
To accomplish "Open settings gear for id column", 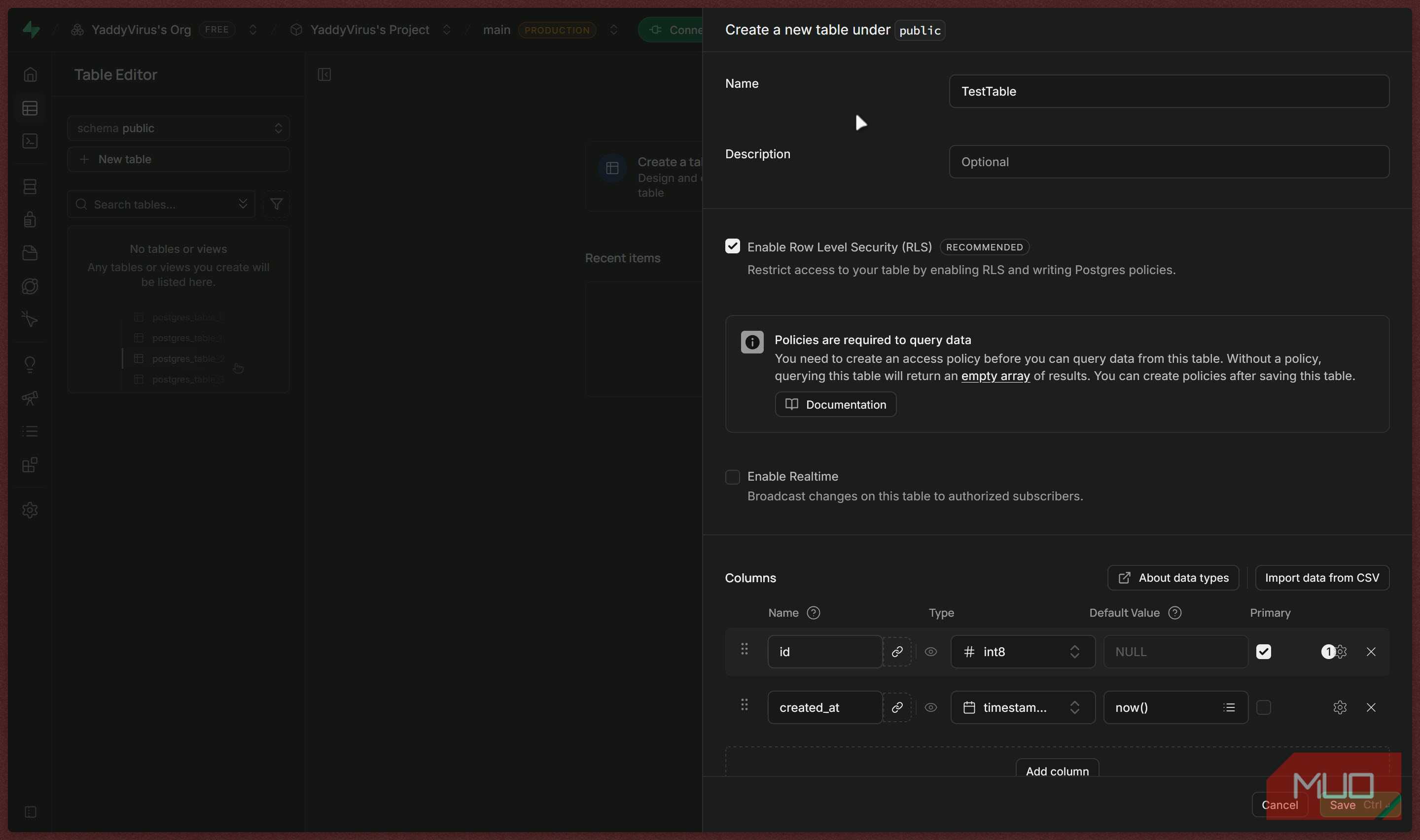I will (1340, 652).
